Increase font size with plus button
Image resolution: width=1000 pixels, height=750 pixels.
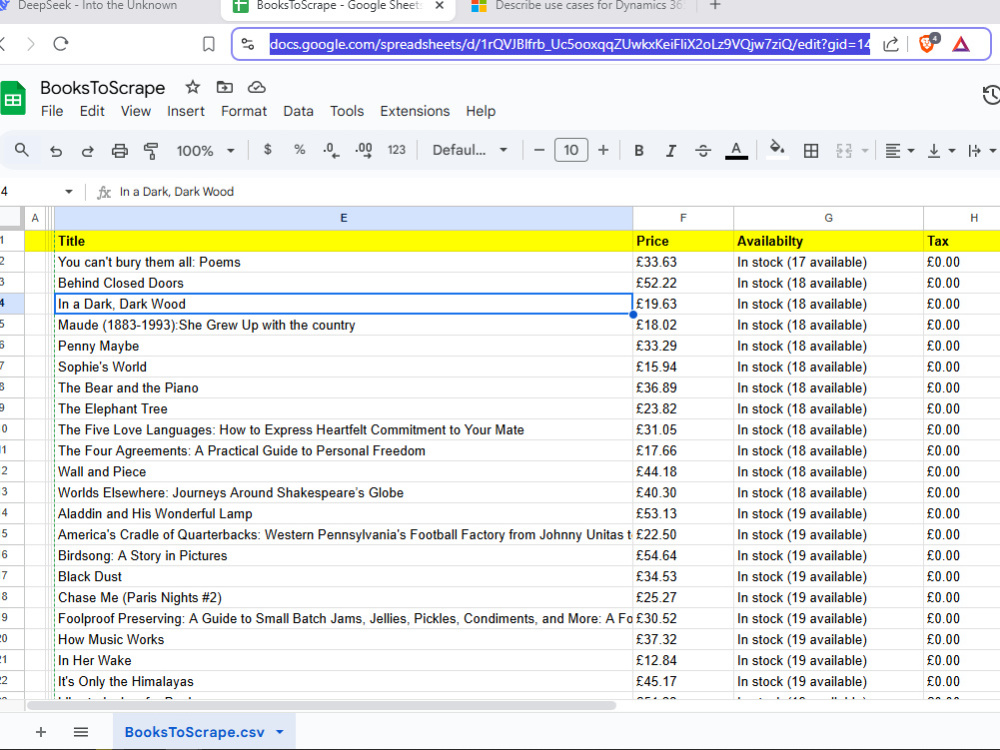[603, 151]
